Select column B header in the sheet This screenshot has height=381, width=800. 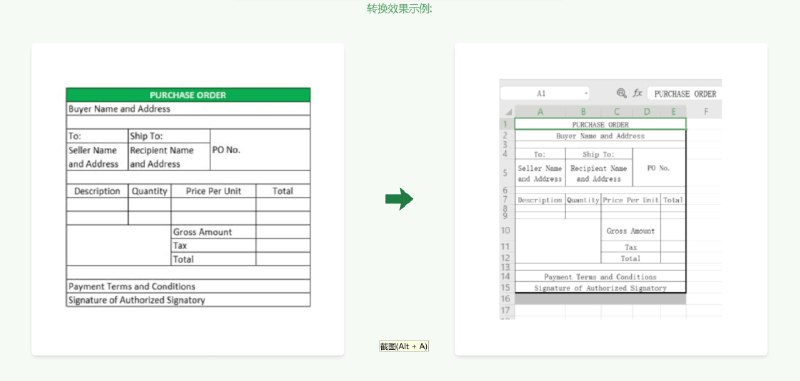[583, 112]
